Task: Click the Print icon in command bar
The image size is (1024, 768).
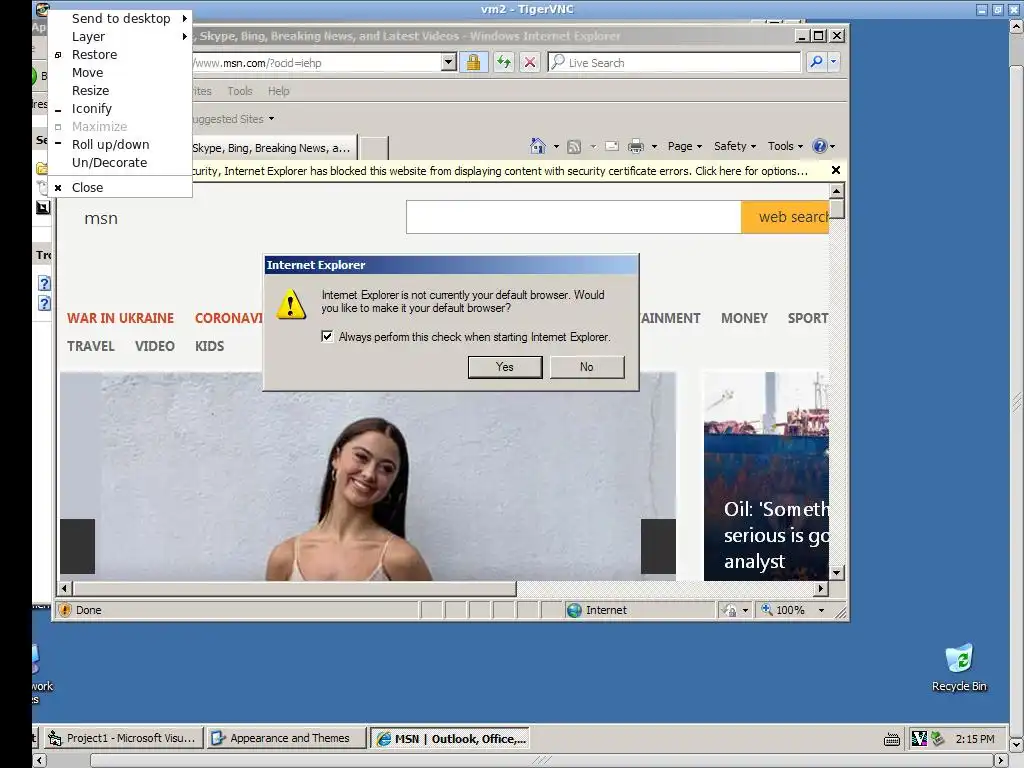Action: [x=635, y=146]
